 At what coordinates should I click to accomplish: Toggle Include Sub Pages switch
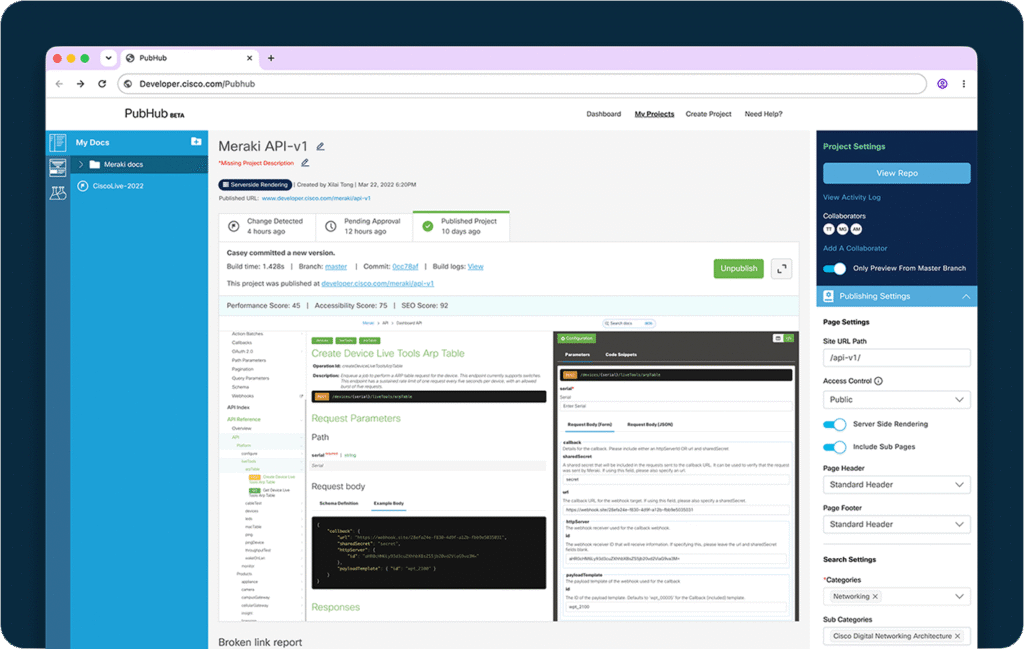click(x=835, y=447)
